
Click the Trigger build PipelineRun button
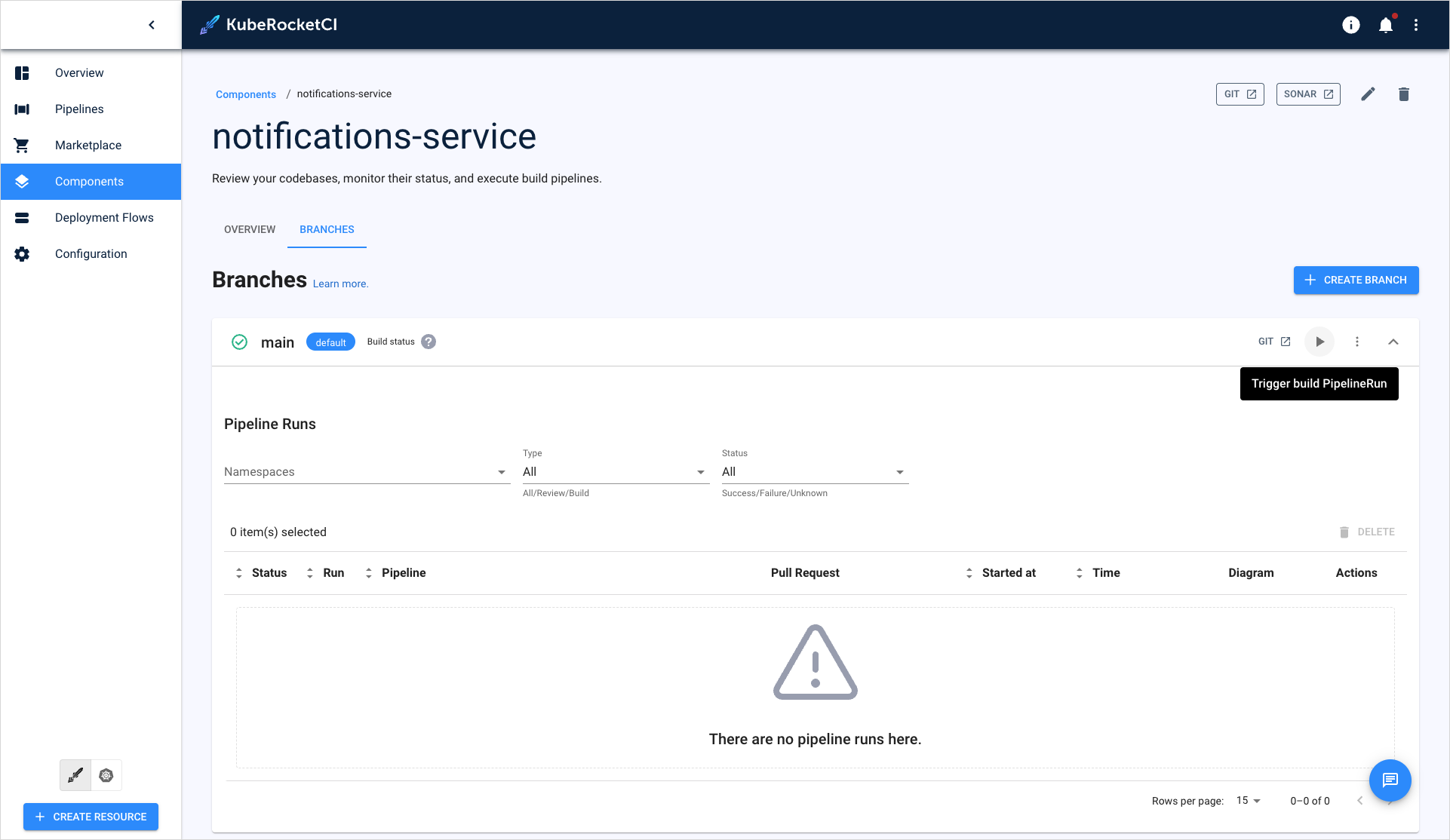(1320, 342)
